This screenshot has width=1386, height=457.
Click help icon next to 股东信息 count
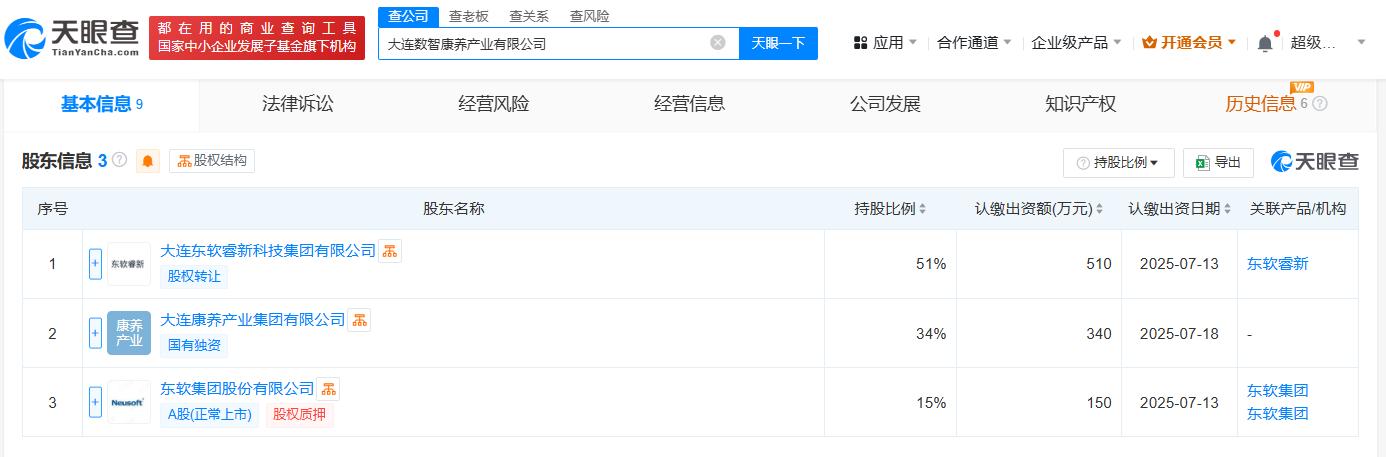click(x=120, y=160)
